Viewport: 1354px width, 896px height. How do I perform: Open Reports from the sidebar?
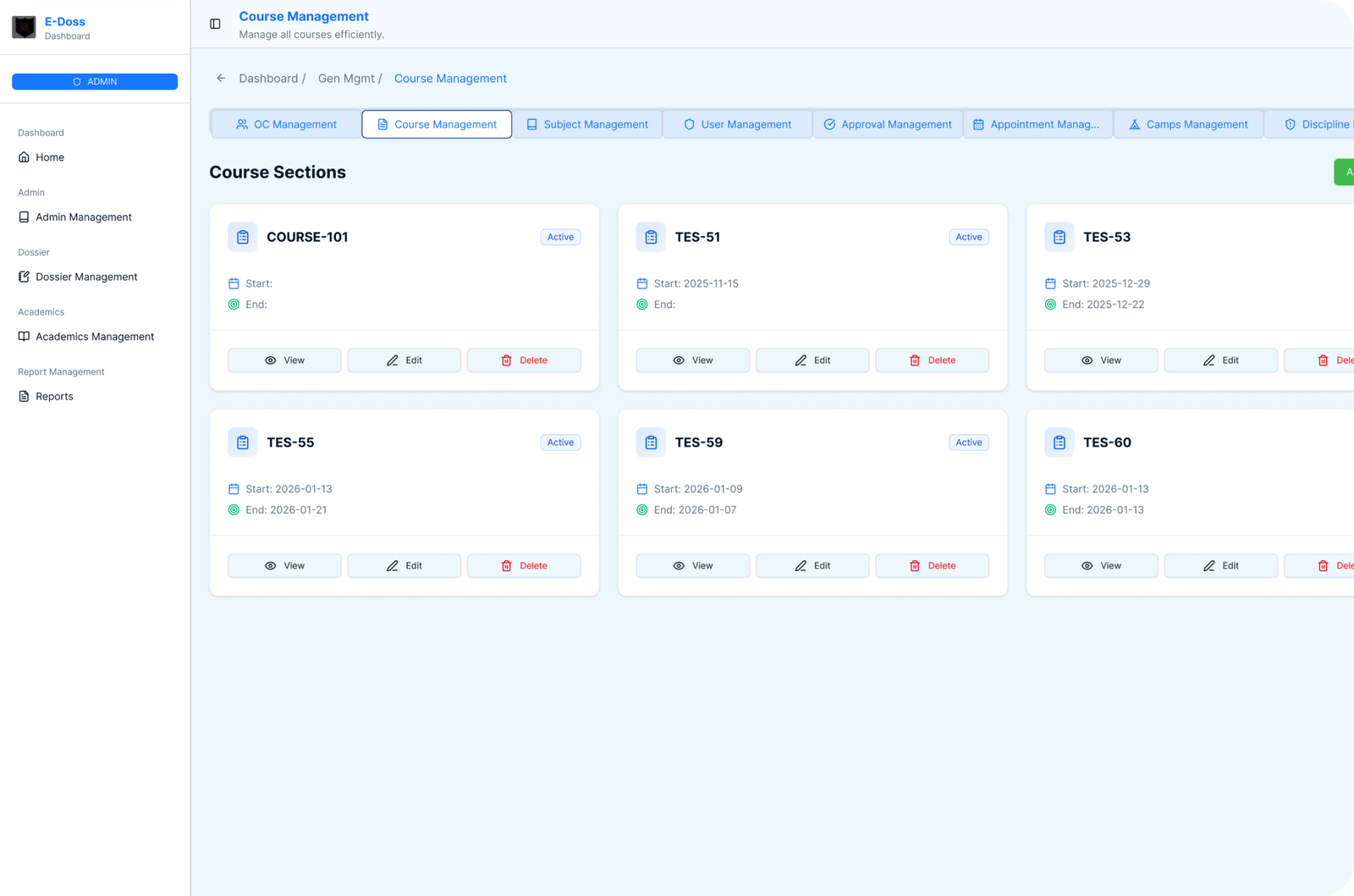pos(54,397)
